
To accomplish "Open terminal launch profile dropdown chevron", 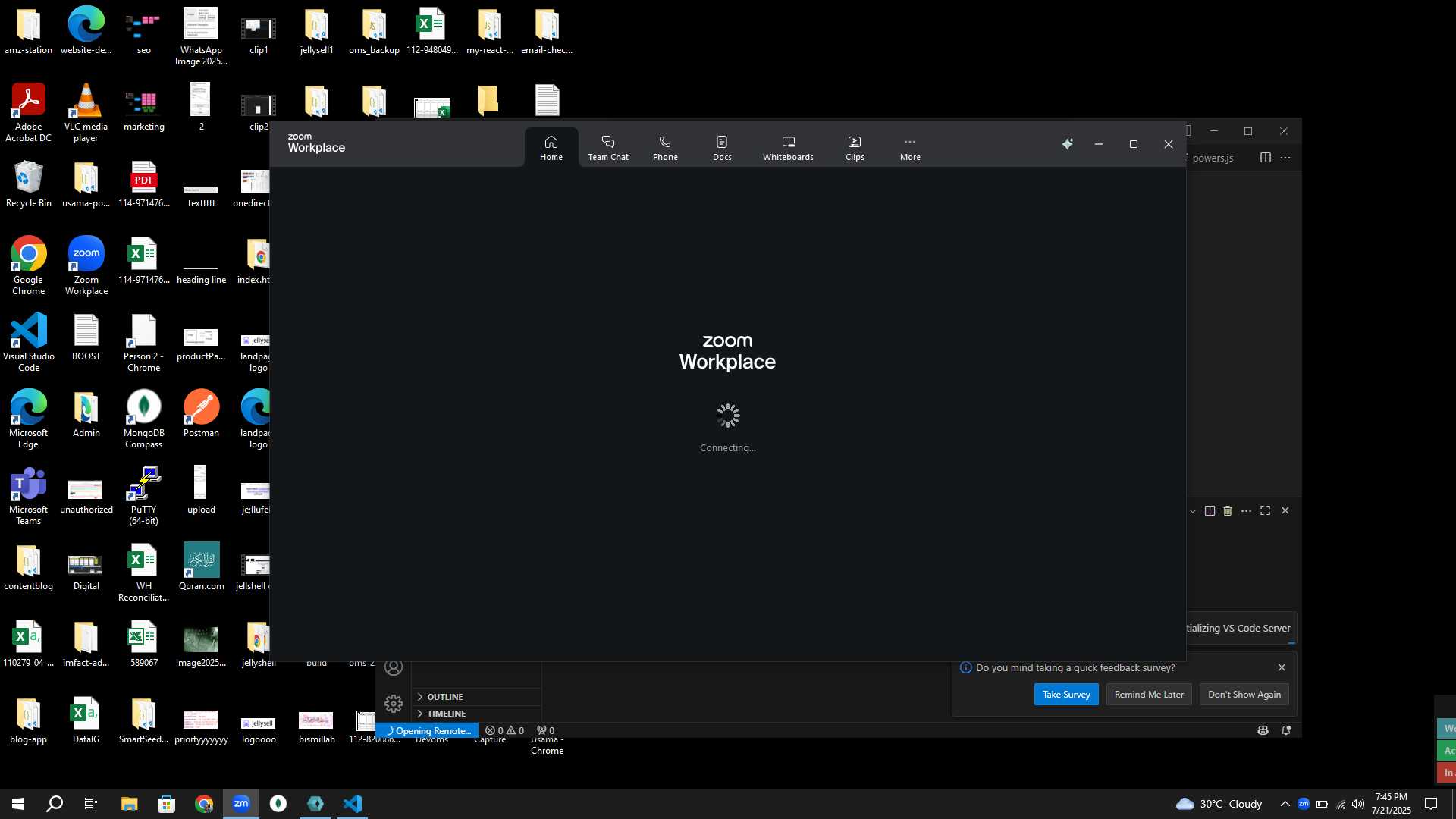I will click(x=1193, y=511).
